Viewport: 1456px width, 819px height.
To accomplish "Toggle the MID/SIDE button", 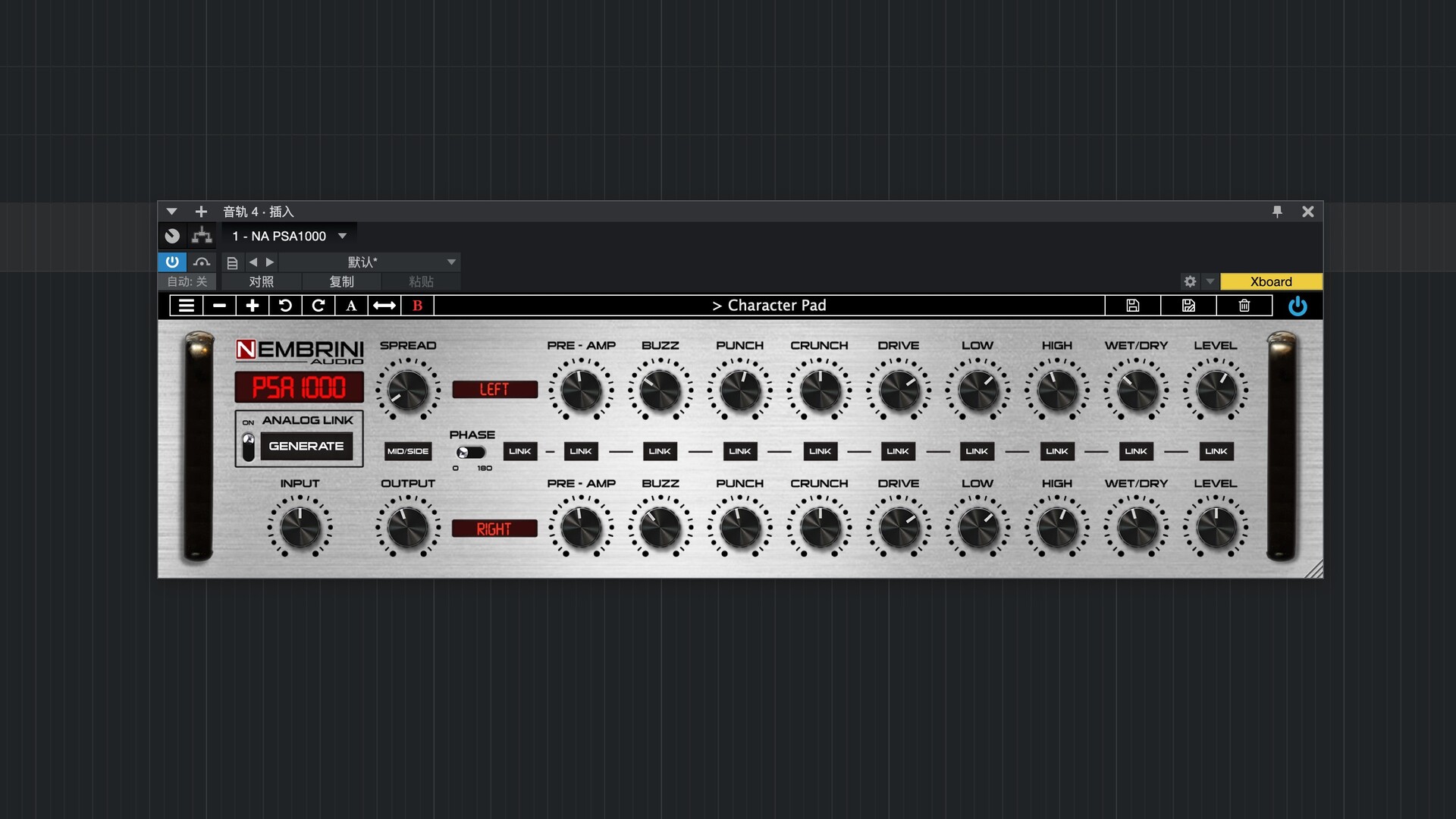I will [x=408, y=451].
